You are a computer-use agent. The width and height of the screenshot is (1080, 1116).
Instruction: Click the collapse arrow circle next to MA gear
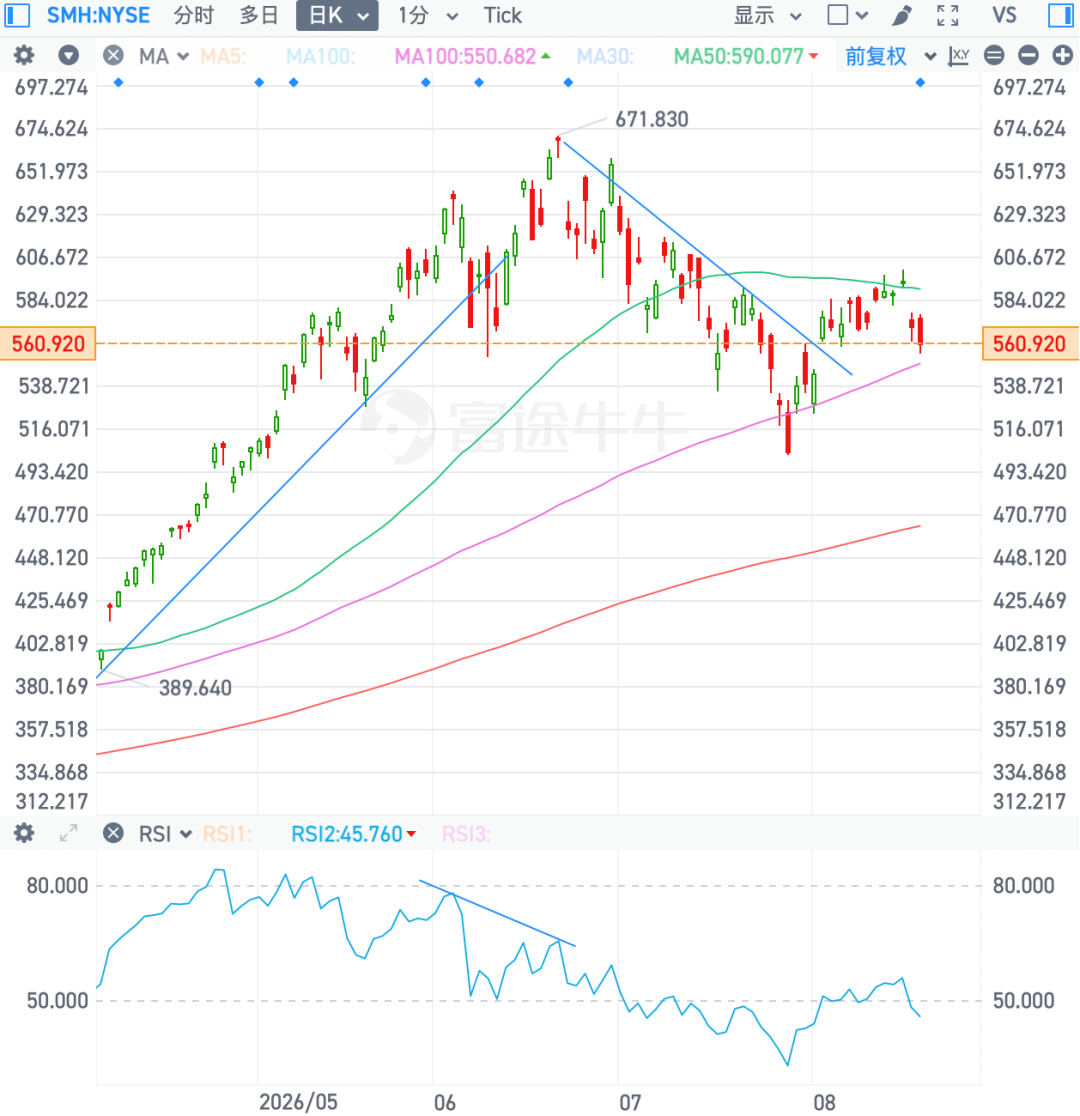[68, 56]
